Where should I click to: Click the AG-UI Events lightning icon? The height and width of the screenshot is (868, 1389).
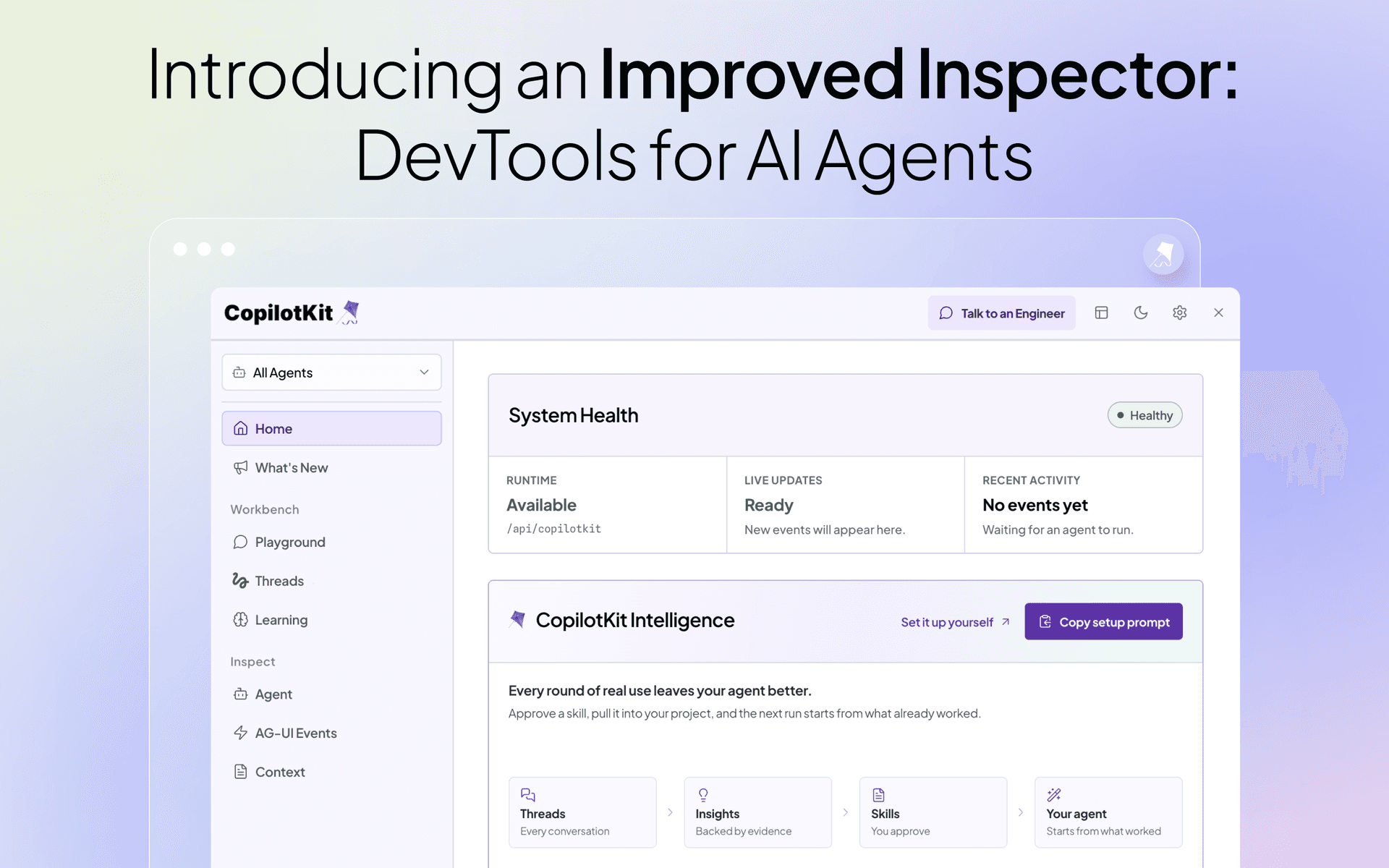pos(241,733)
